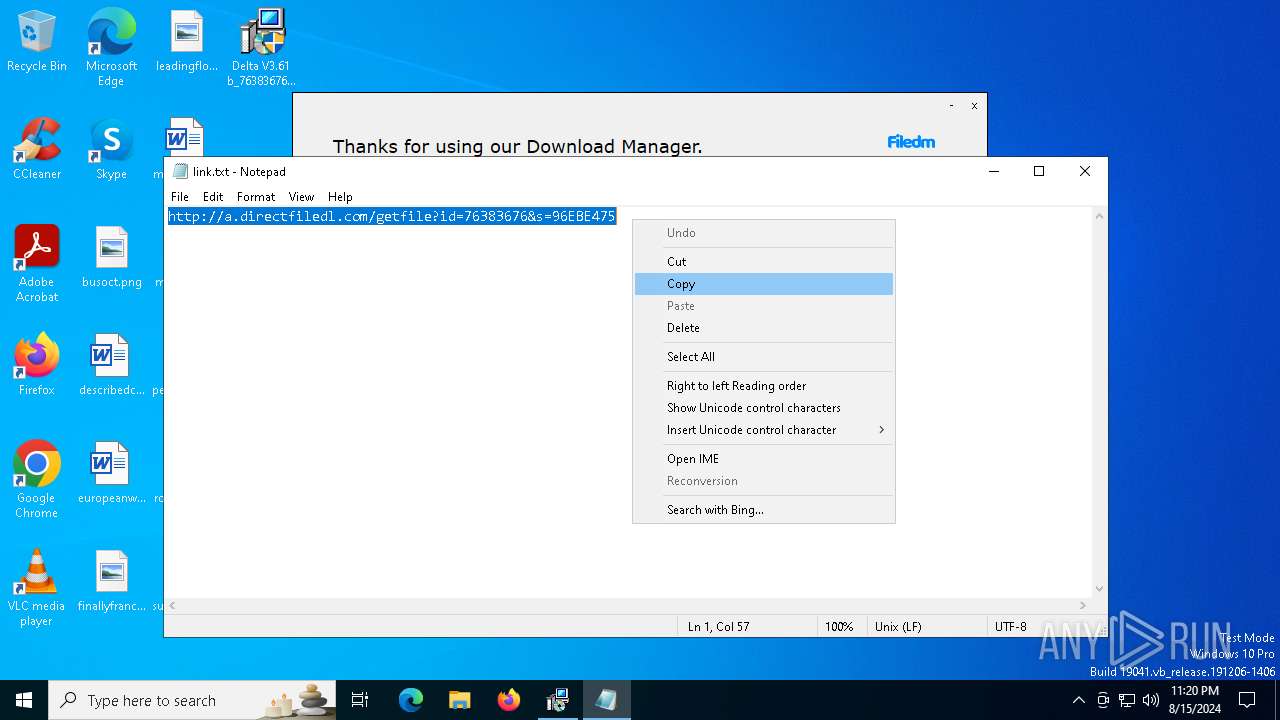Click the taskbar clock showing 11:20 PM
Viewport: 1280px width, 720px height.
(x=1194, y=700)
